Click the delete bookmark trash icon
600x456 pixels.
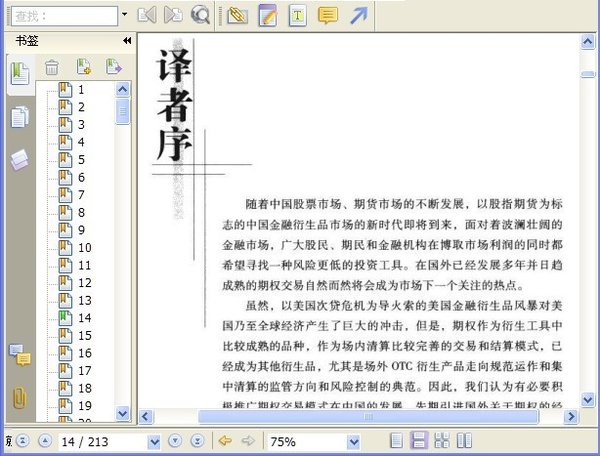[52, 68]
